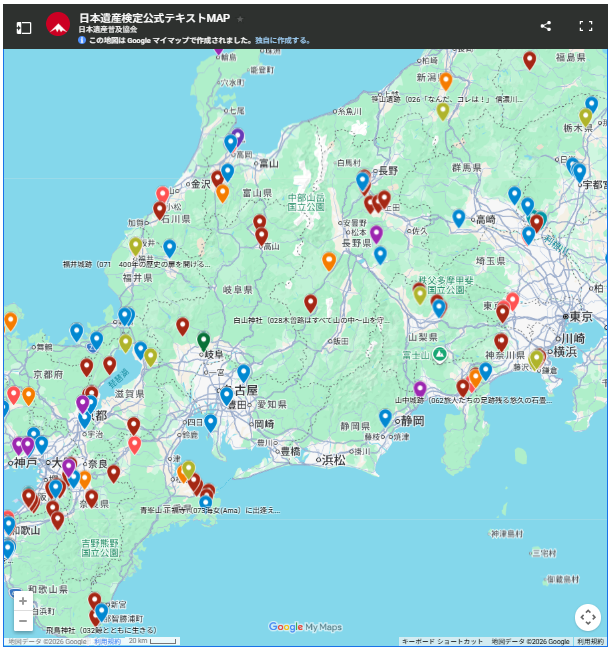This screenshot has width=611, height=651.
Task: Click the red mountain logo icon
Action: tap(58, 25)
